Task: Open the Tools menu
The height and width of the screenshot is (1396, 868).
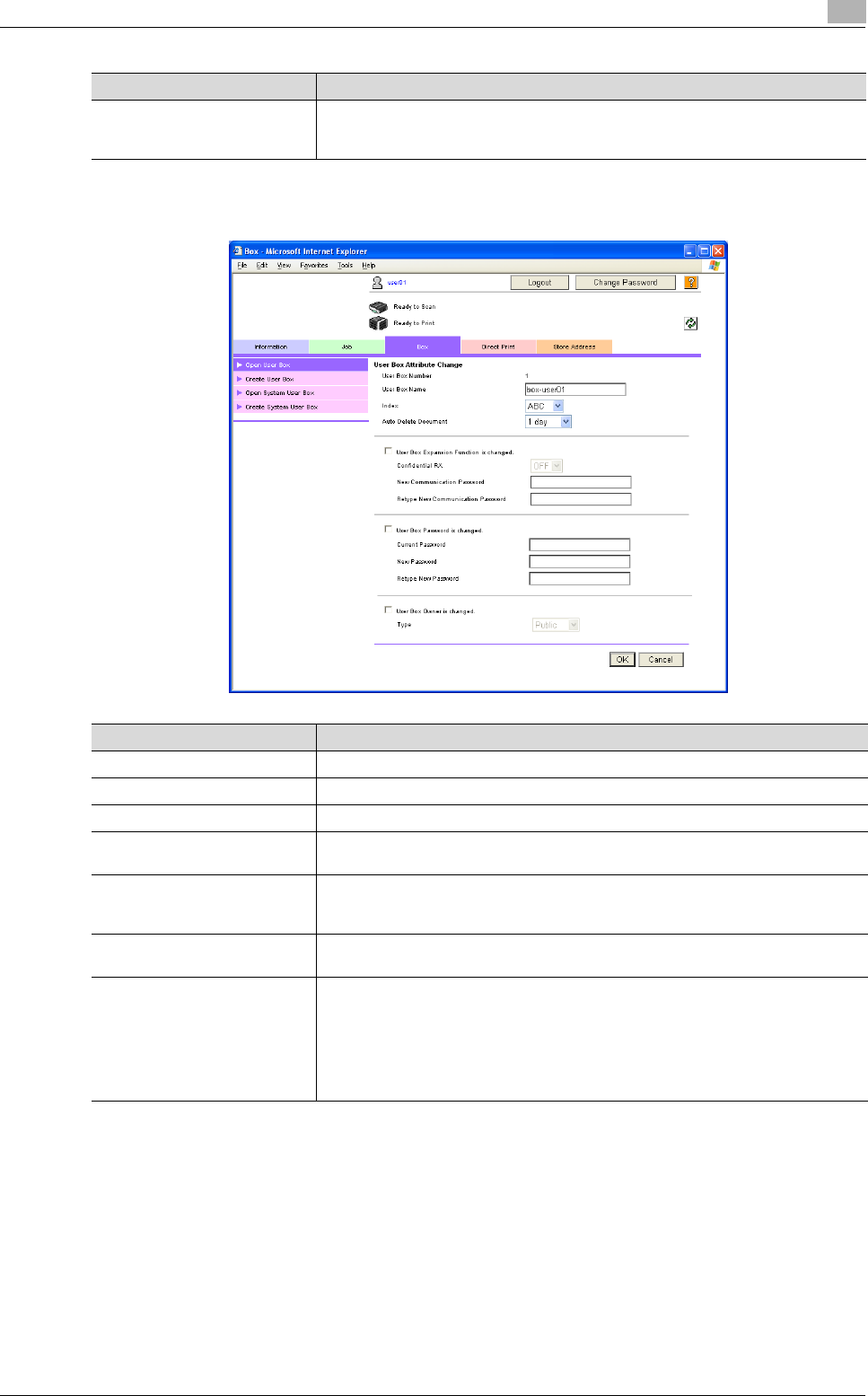Action: [346, 266]
